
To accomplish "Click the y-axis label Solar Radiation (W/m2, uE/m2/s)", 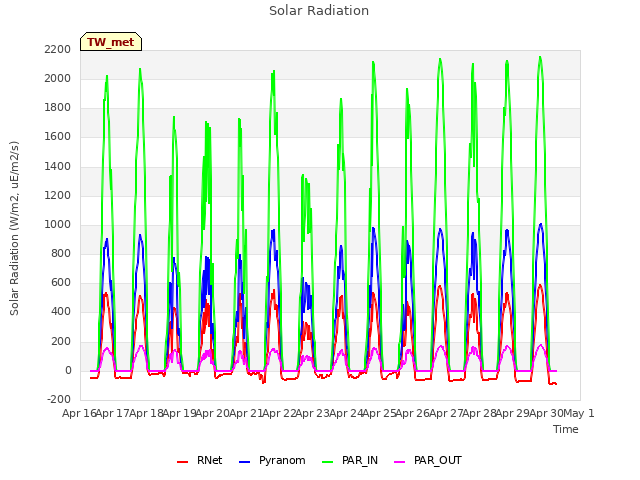I will pyautogui.click(x=14, y=228).
